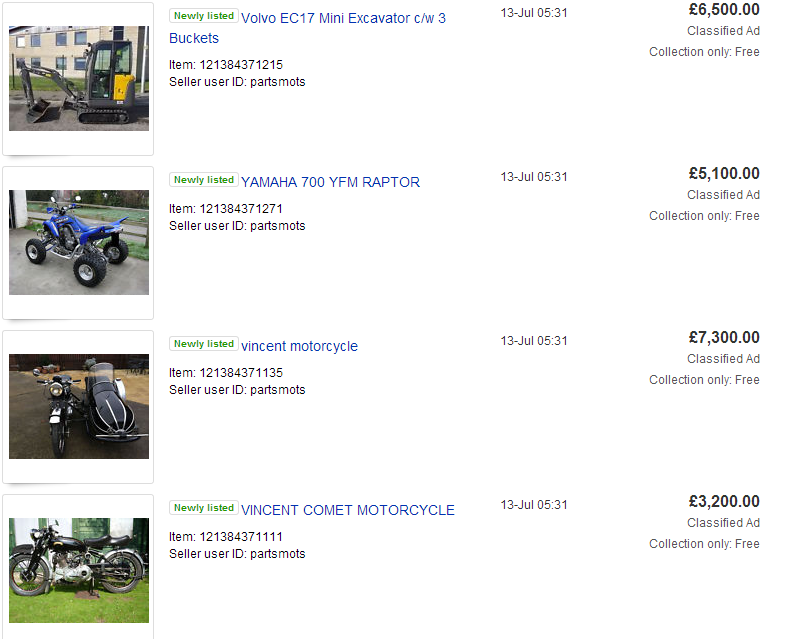The width and height of the screenshot is (785, 639).
Task: Click Newly listed badge beside vincent motorcycle
Action: pyautogui.click(x=204, y=344)
